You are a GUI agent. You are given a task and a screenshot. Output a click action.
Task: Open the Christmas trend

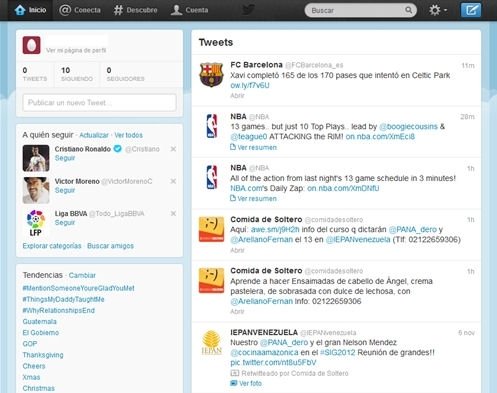pos(39,388)
